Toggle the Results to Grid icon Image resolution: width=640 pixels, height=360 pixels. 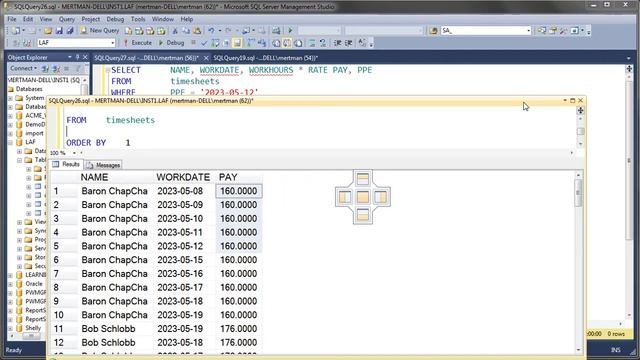pos(287,43)
